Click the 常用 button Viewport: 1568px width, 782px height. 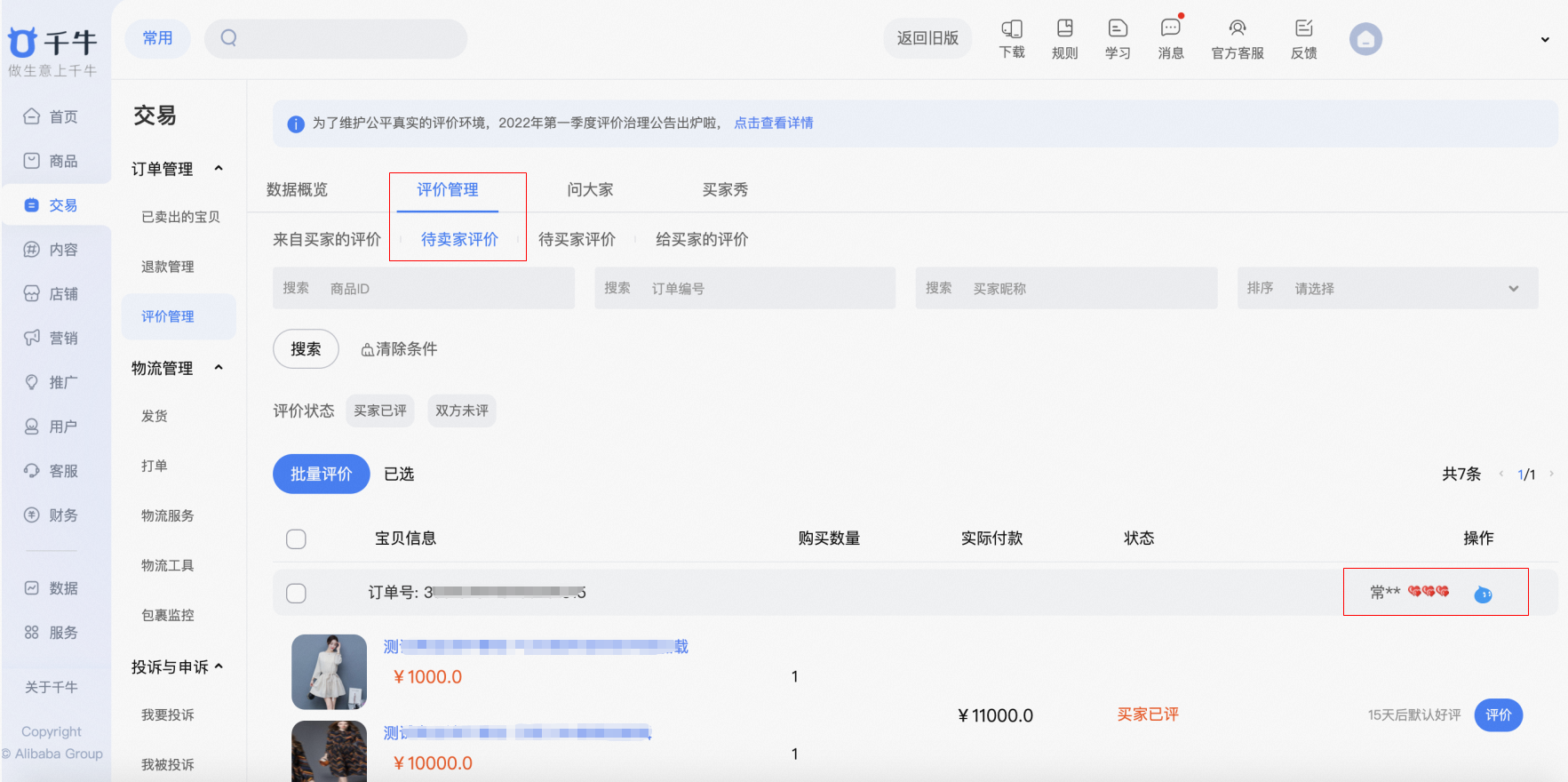pyautogui.click(x=157, y=38)
